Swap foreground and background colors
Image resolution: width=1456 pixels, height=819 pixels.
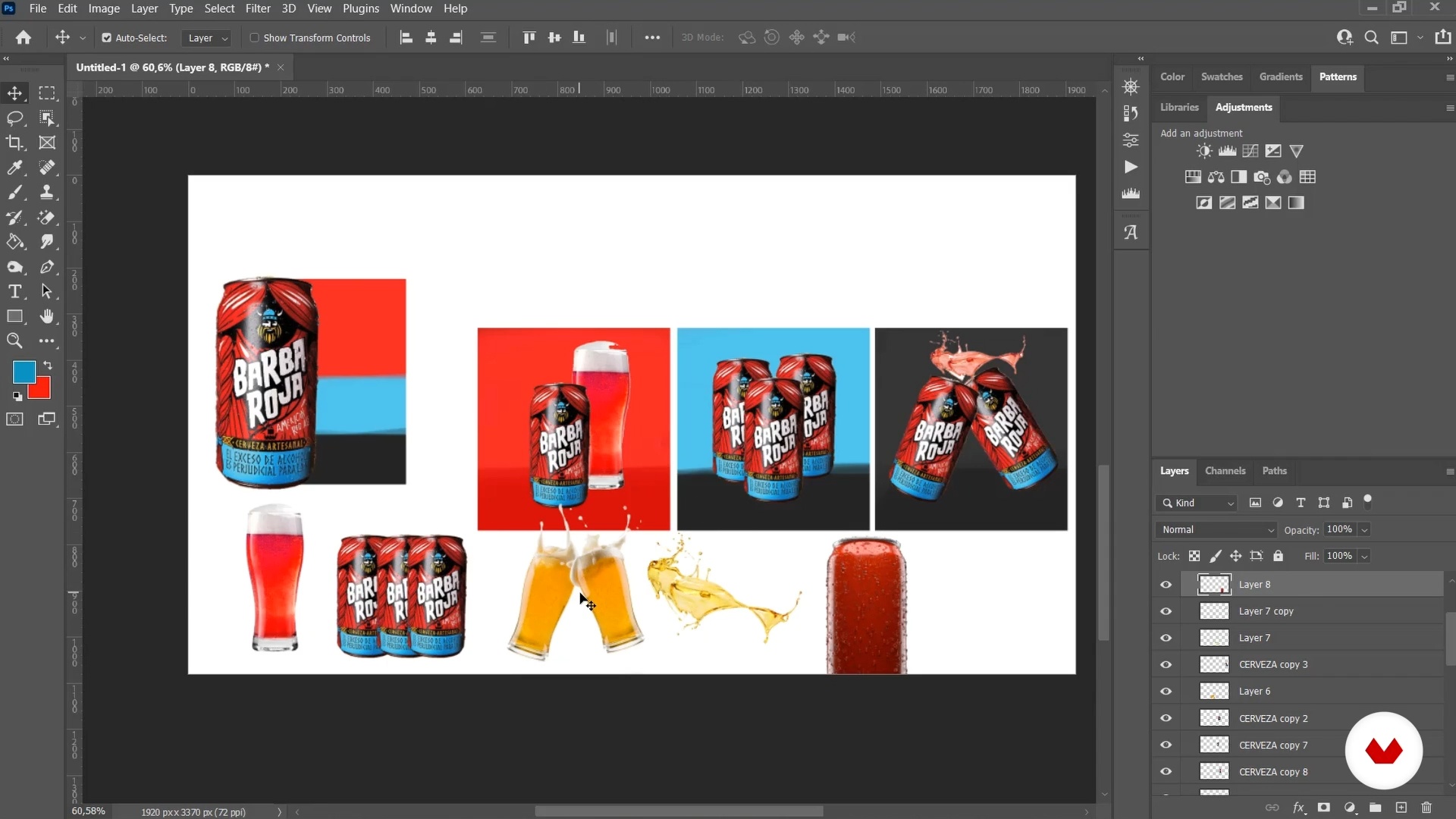click(48, 365)
